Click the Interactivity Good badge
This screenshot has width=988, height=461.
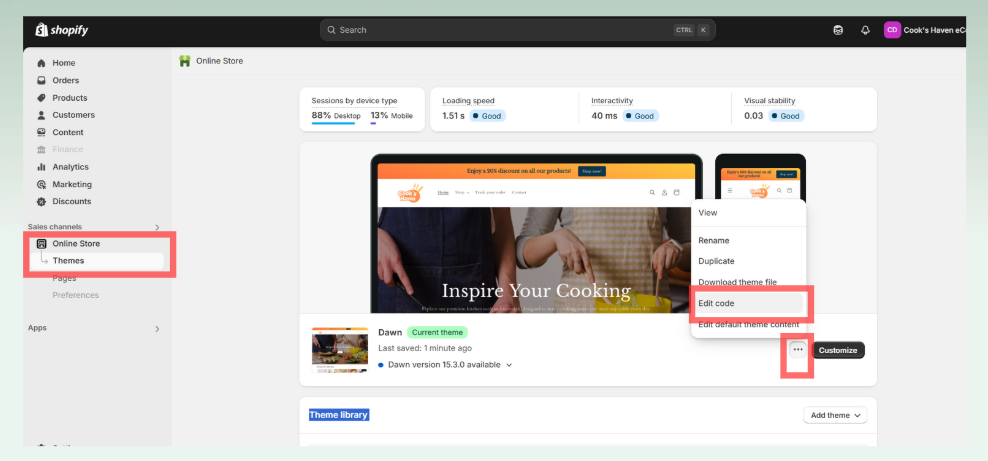(640, 116)
